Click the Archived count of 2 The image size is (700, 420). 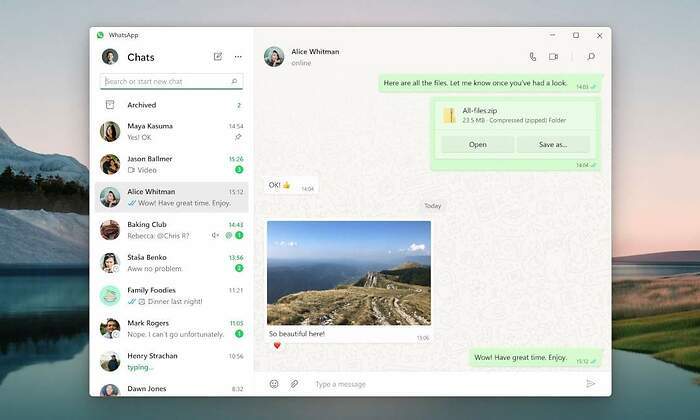(239, 105)
